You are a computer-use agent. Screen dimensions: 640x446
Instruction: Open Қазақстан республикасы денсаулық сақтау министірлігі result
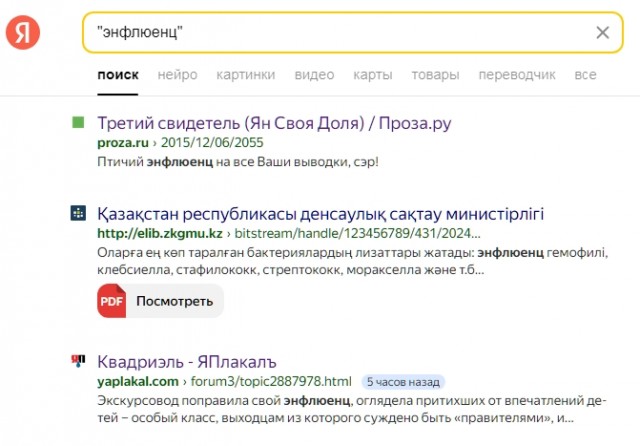(x=320, y=214)
